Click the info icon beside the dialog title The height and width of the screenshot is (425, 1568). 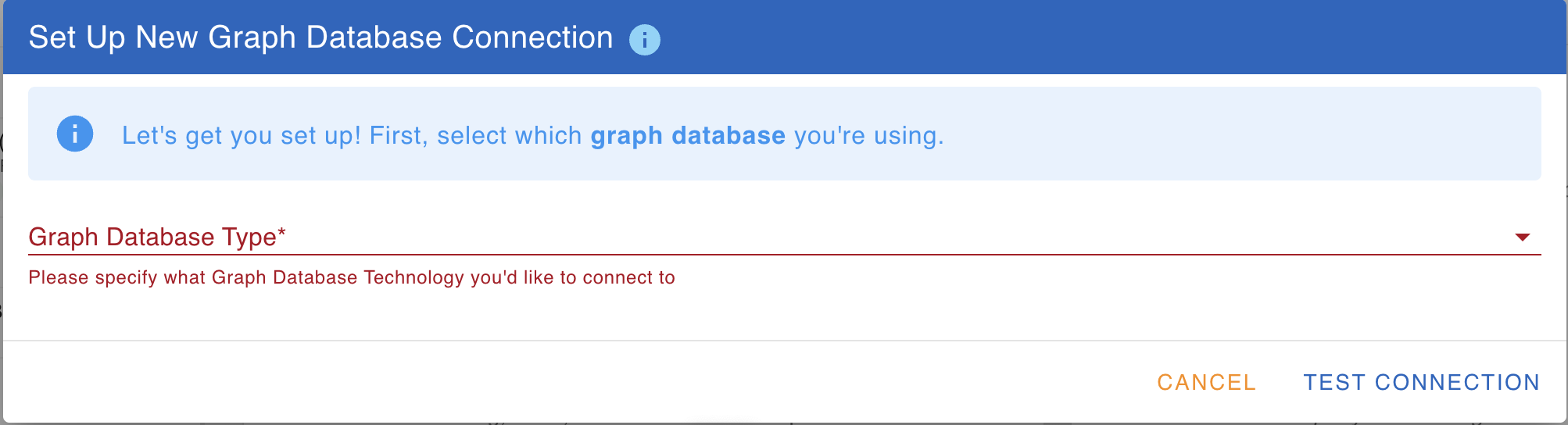(x=645, y=39)
